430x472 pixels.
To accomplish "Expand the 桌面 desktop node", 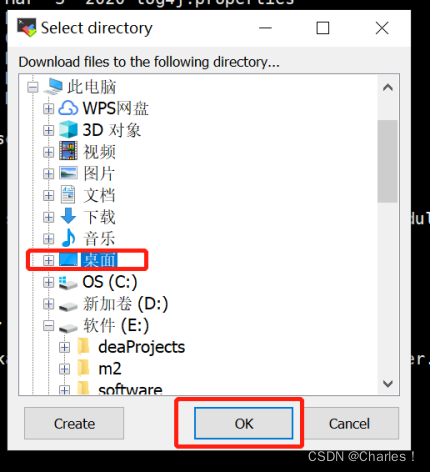I will tap(49, 260).
